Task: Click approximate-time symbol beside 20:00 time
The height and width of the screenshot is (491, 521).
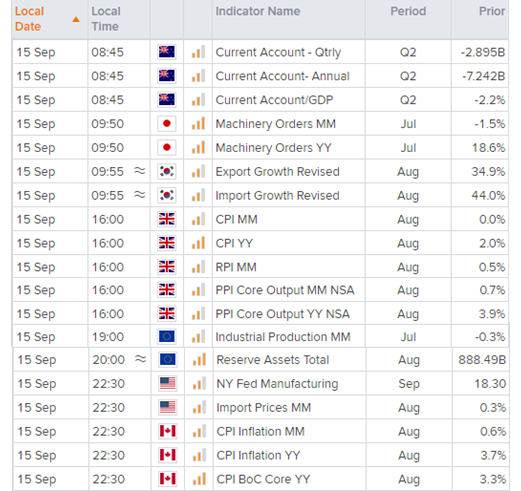Action: [141, 359]
